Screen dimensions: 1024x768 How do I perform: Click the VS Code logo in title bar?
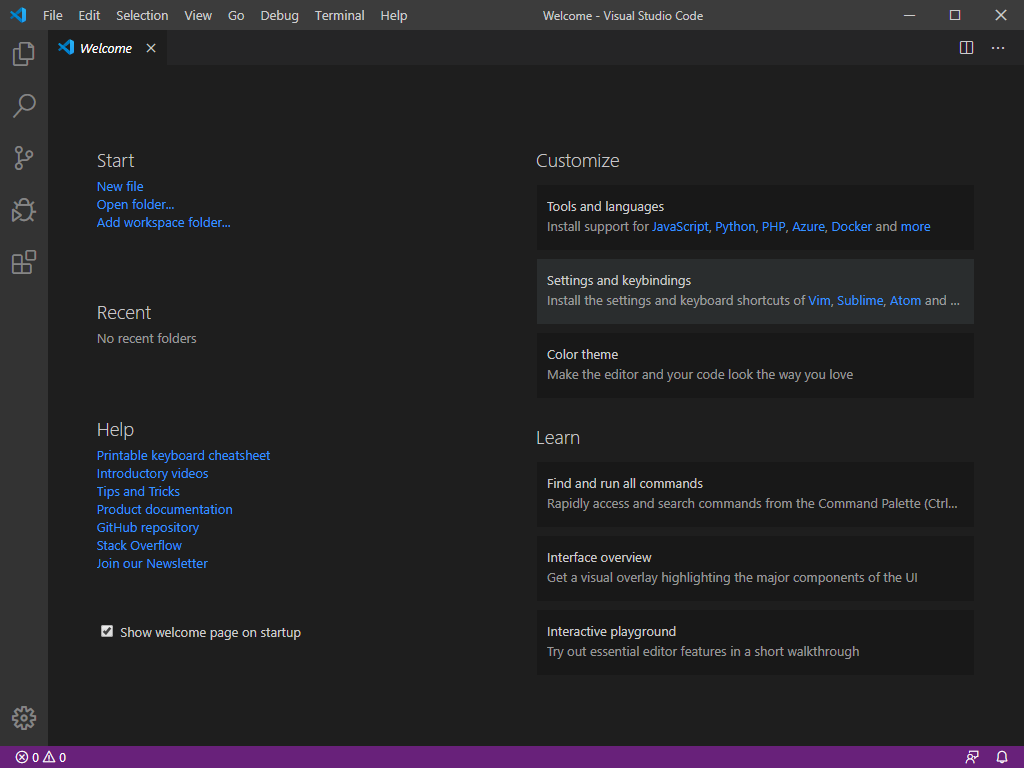coord(18,14)
